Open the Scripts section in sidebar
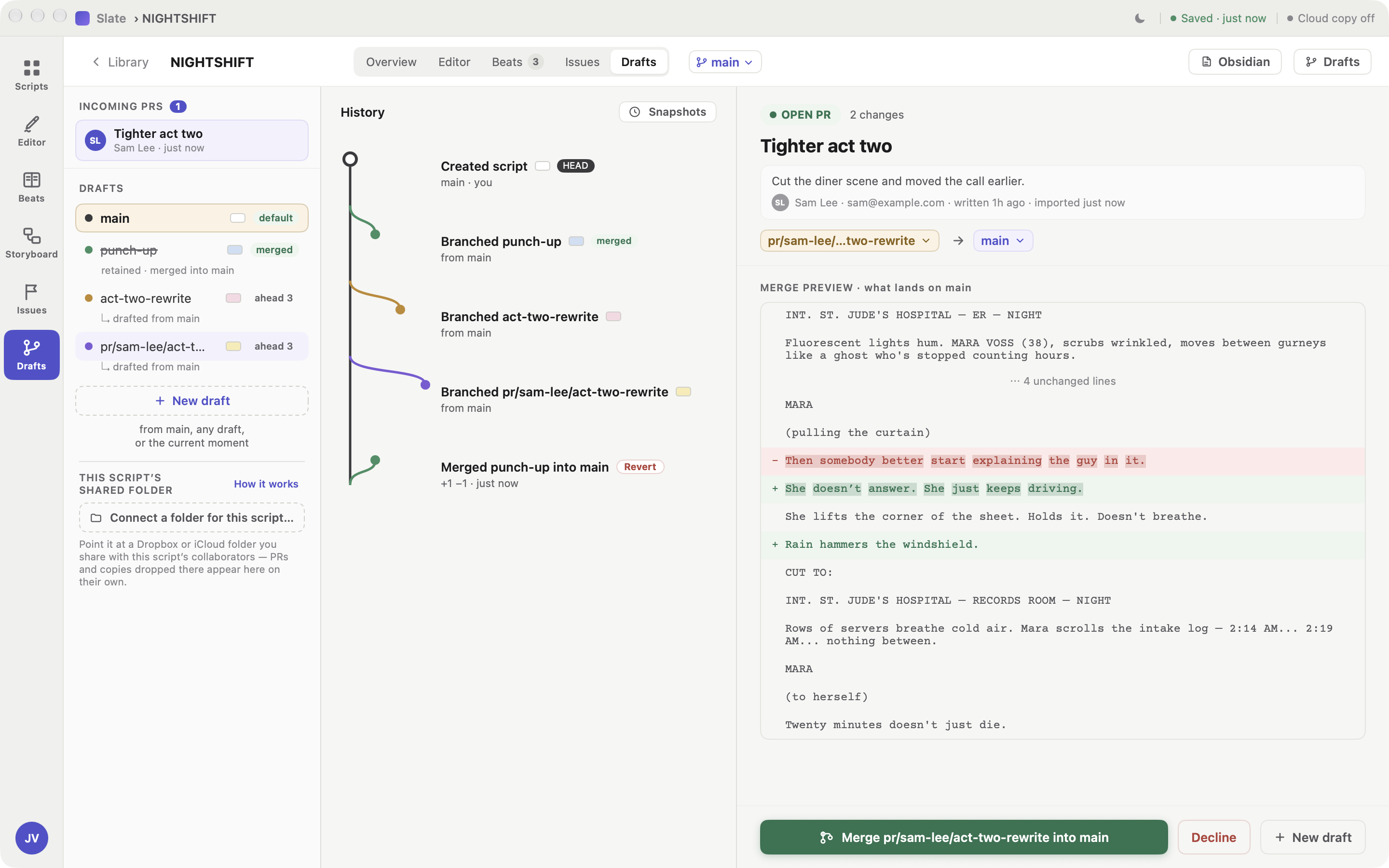 click(x=31, y=75)
